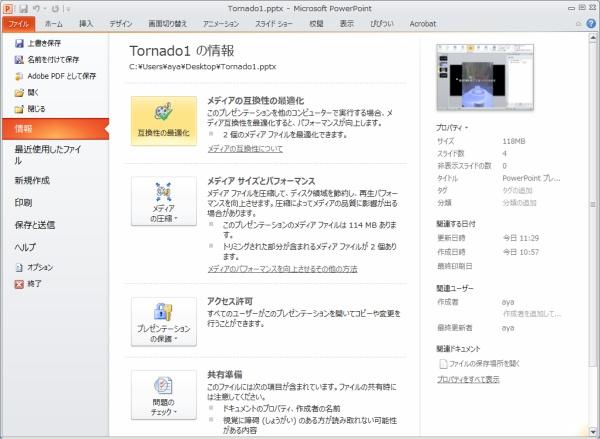Click the 共有準備 heading

click(225, 375)
